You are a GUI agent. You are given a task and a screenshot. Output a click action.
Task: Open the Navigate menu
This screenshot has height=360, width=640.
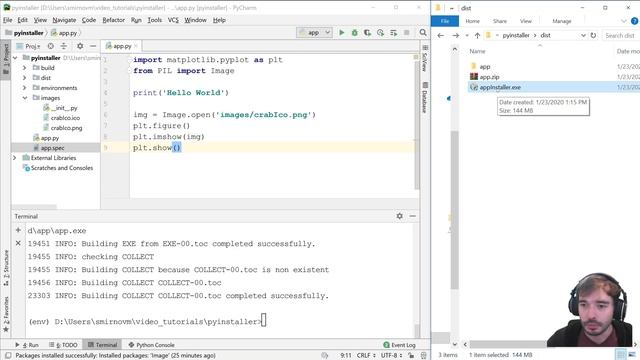coord(64,20)
